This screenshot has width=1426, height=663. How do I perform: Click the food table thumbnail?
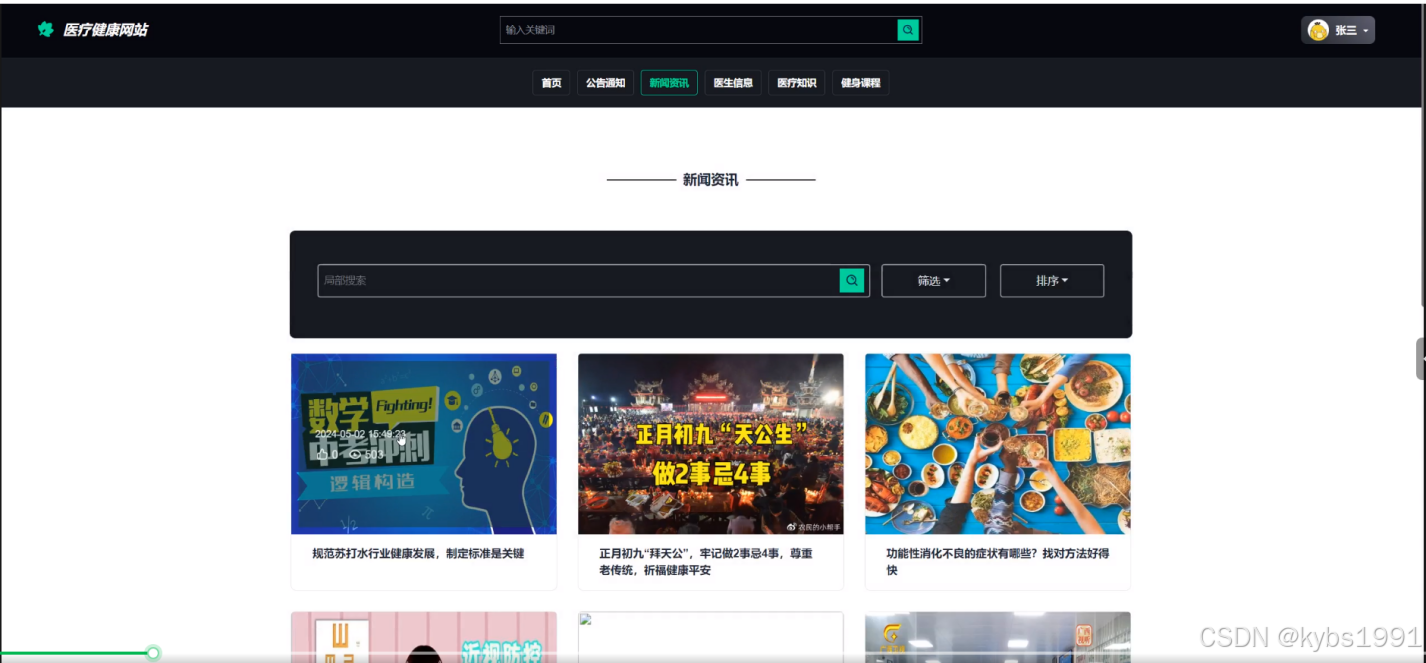(998, 444)
